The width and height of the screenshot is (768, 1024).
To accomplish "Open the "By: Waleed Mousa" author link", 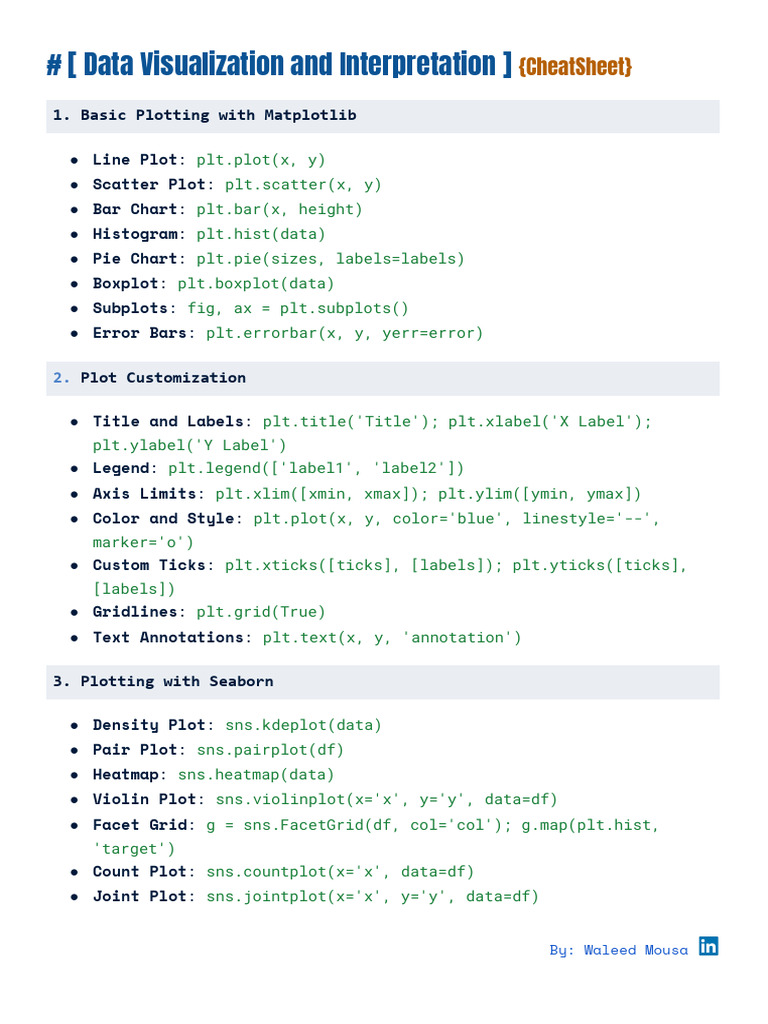I will (x=618, y=950).
